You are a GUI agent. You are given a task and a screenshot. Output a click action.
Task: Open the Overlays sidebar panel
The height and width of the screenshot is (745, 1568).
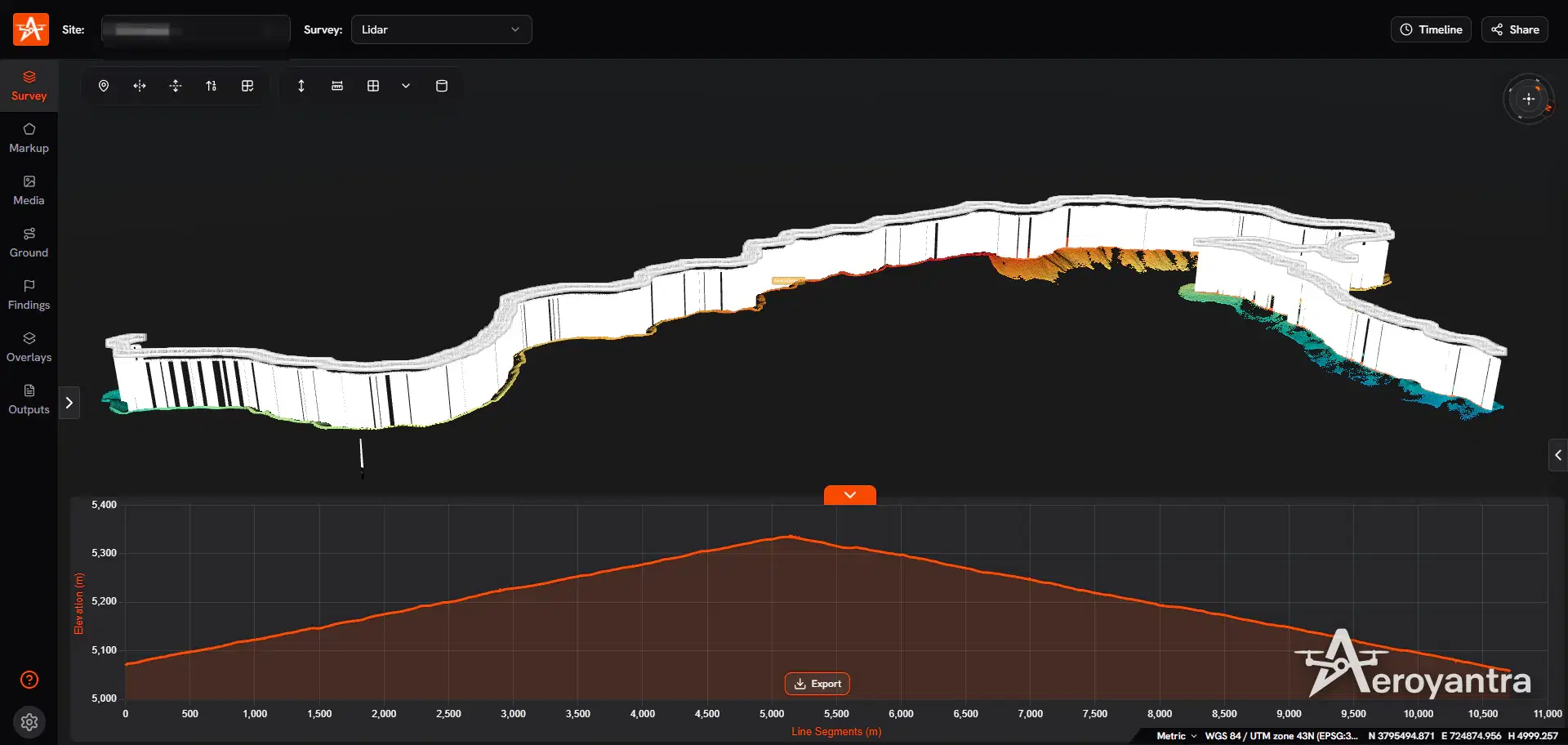29,347
